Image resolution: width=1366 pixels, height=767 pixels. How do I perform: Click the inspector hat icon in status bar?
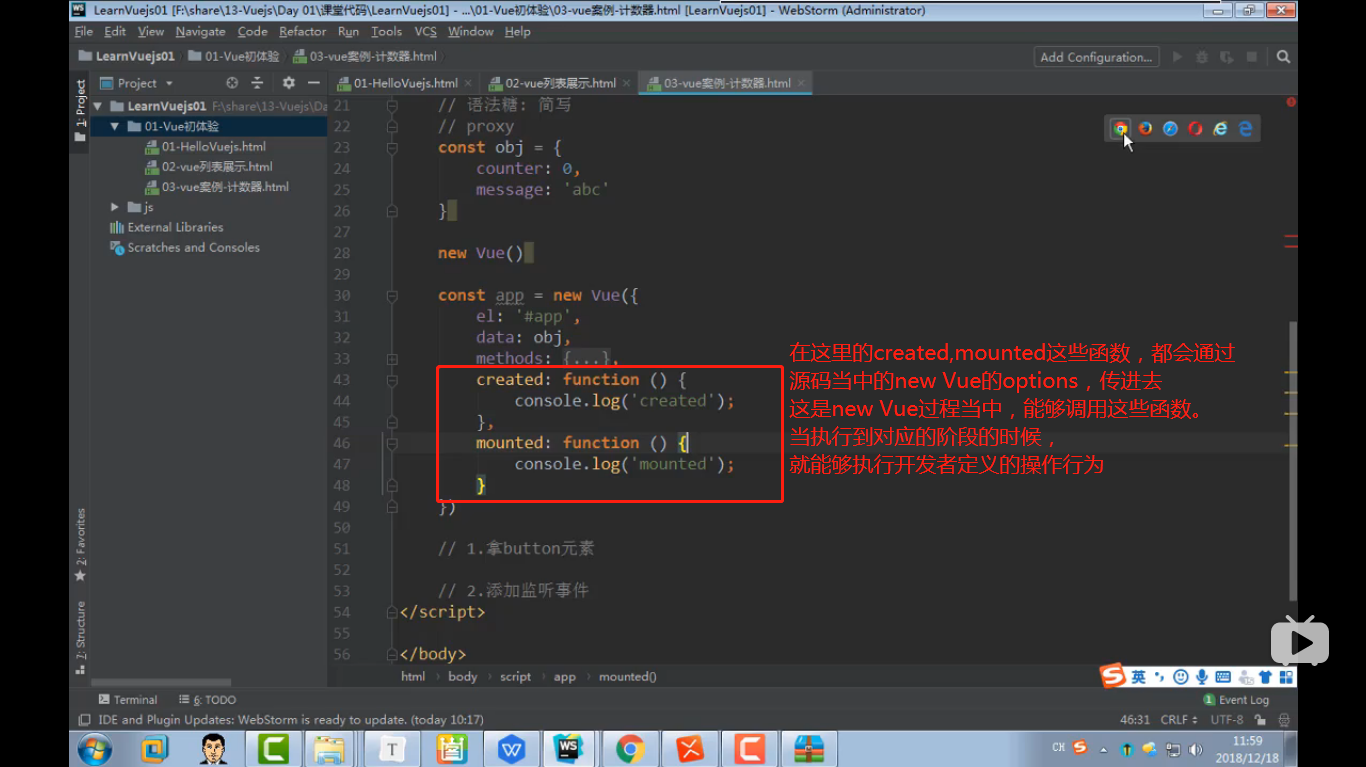[x=1285, y=720]
